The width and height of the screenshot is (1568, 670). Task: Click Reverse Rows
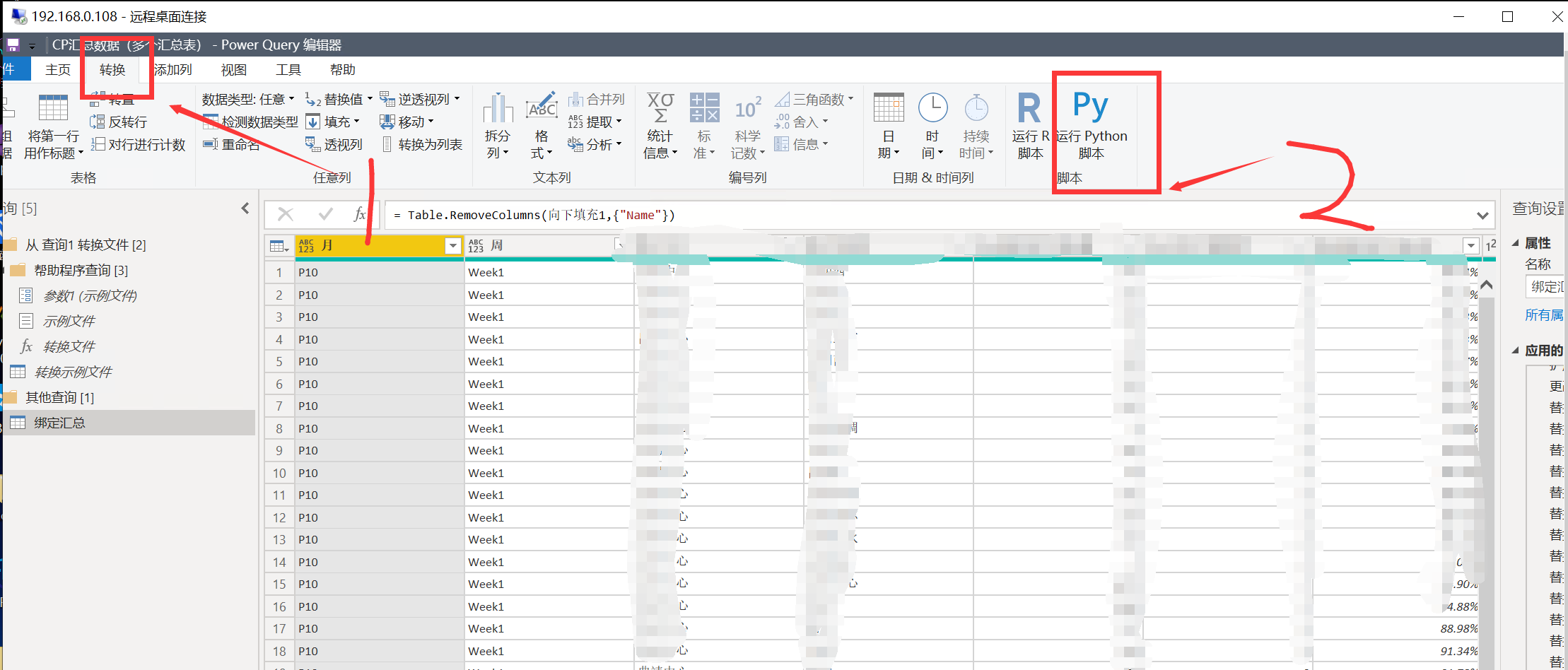coord(119,122)
